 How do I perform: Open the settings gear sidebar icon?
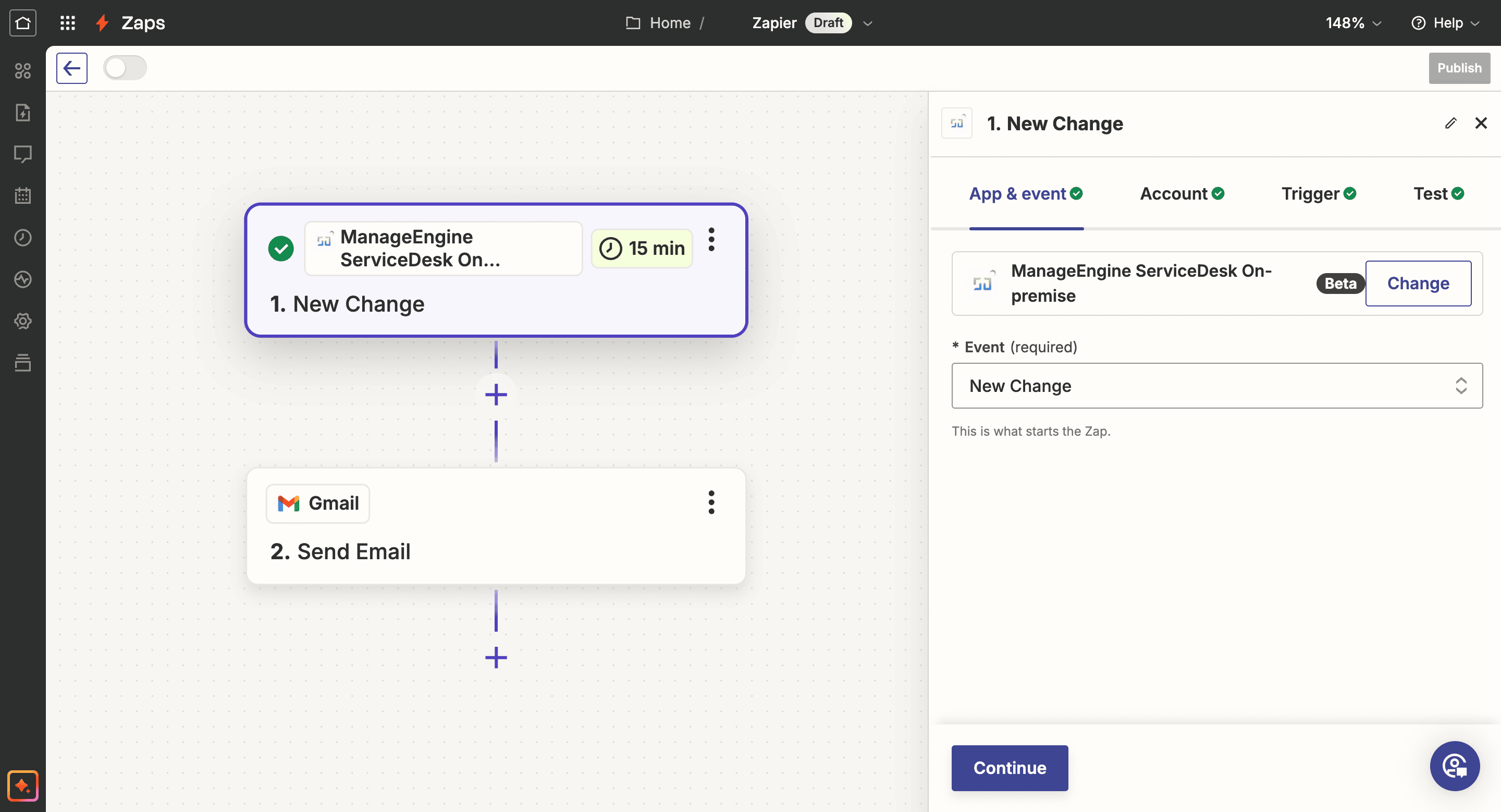23,321
